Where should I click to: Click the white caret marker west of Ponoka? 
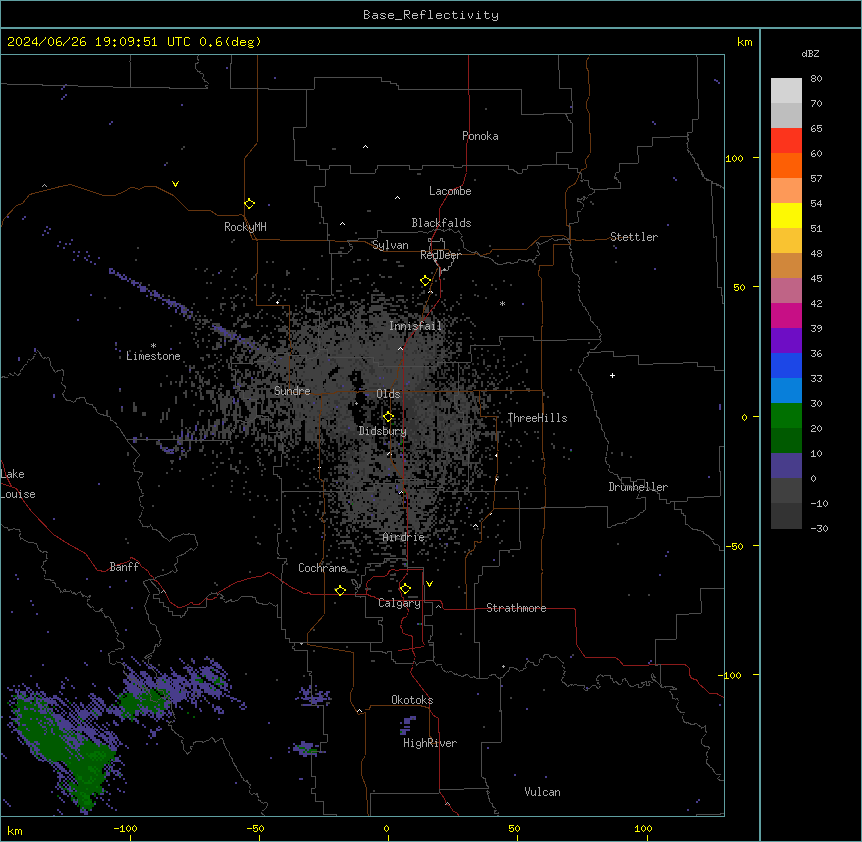365,147
